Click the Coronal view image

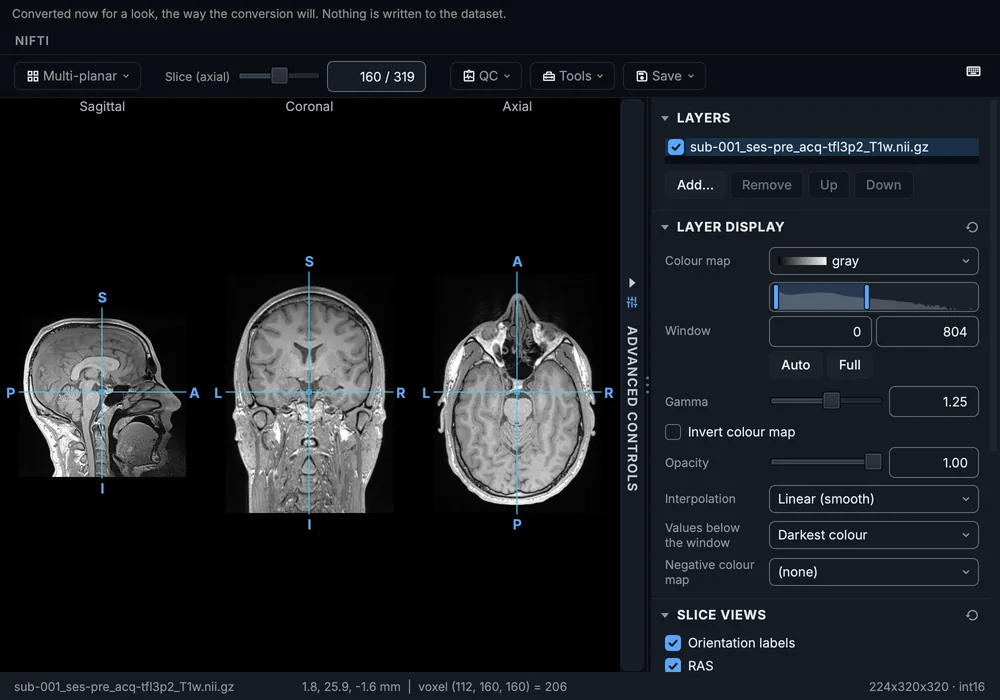tap(309, 393)
